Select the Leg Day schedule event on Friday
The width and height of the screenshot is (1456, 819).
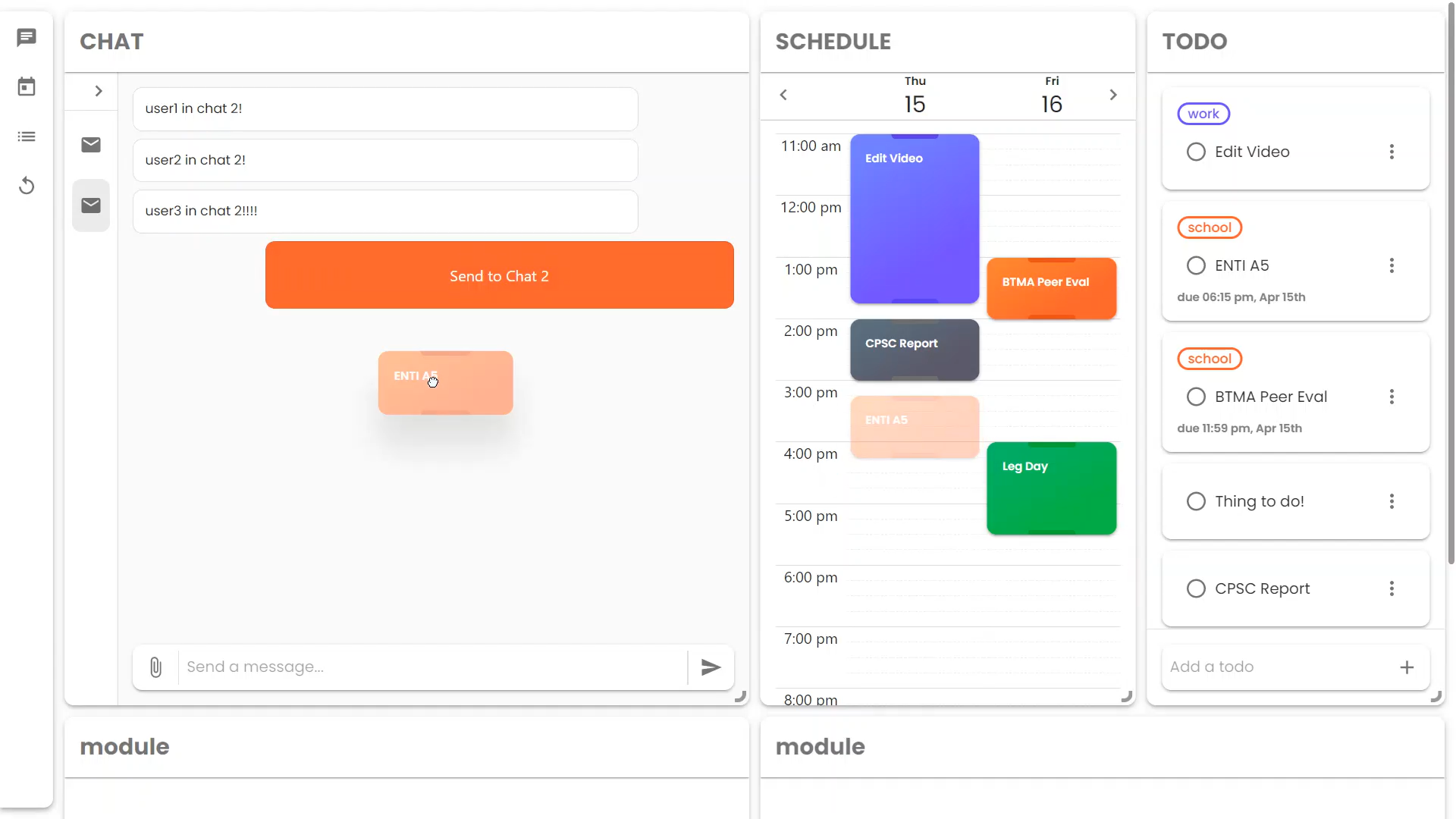pyautogui.click(x=1051, y=488)
